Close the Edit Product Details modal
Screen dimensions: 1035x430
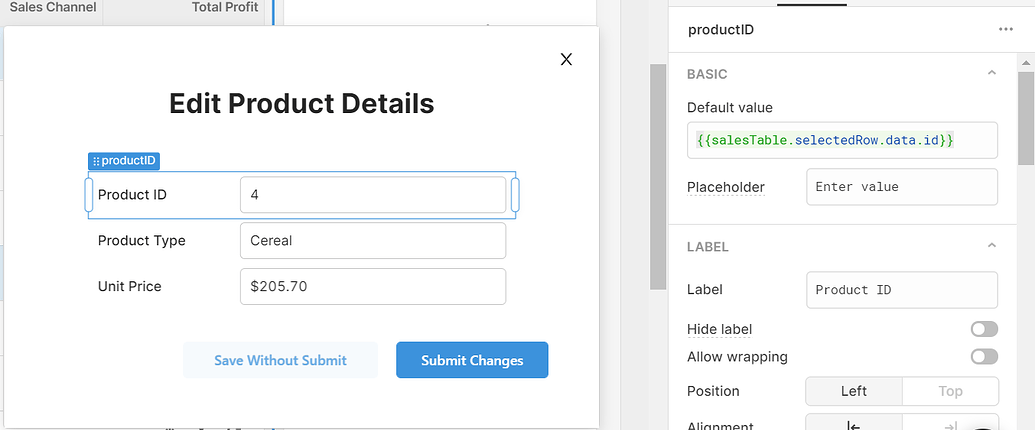point(566,59)
